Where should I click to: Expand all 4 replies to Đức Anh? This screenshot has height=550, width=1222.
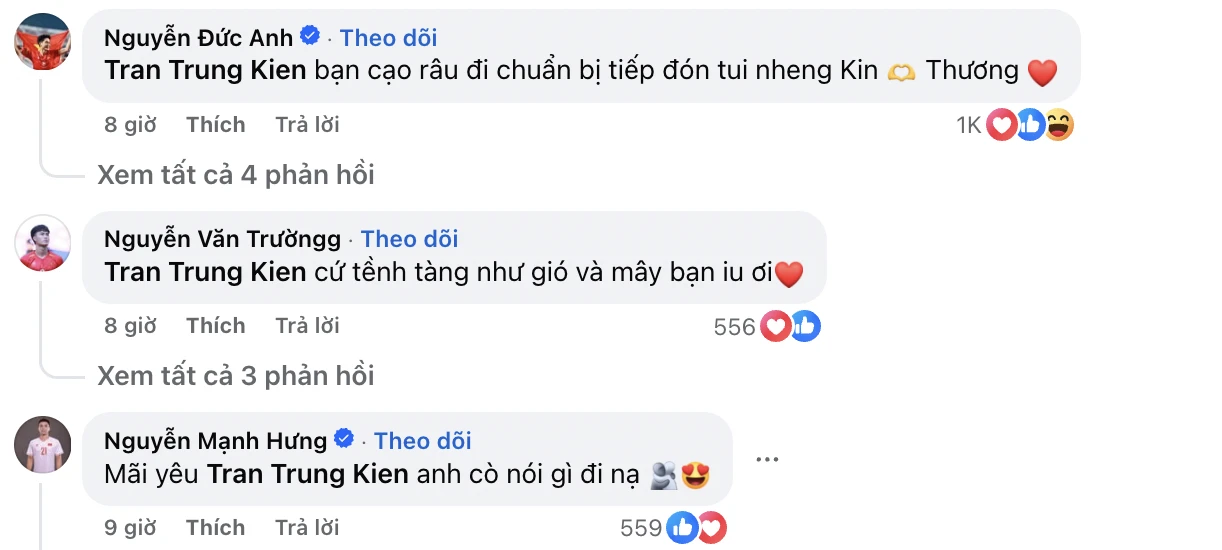tap(236, 175)
